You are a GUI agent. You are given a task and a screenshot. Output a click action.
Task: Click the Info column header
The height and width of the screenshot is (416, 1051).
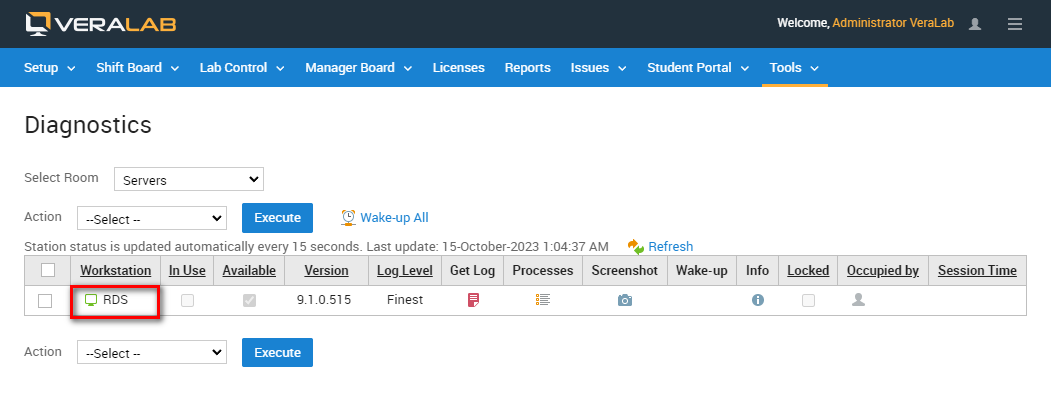[757, 271]
